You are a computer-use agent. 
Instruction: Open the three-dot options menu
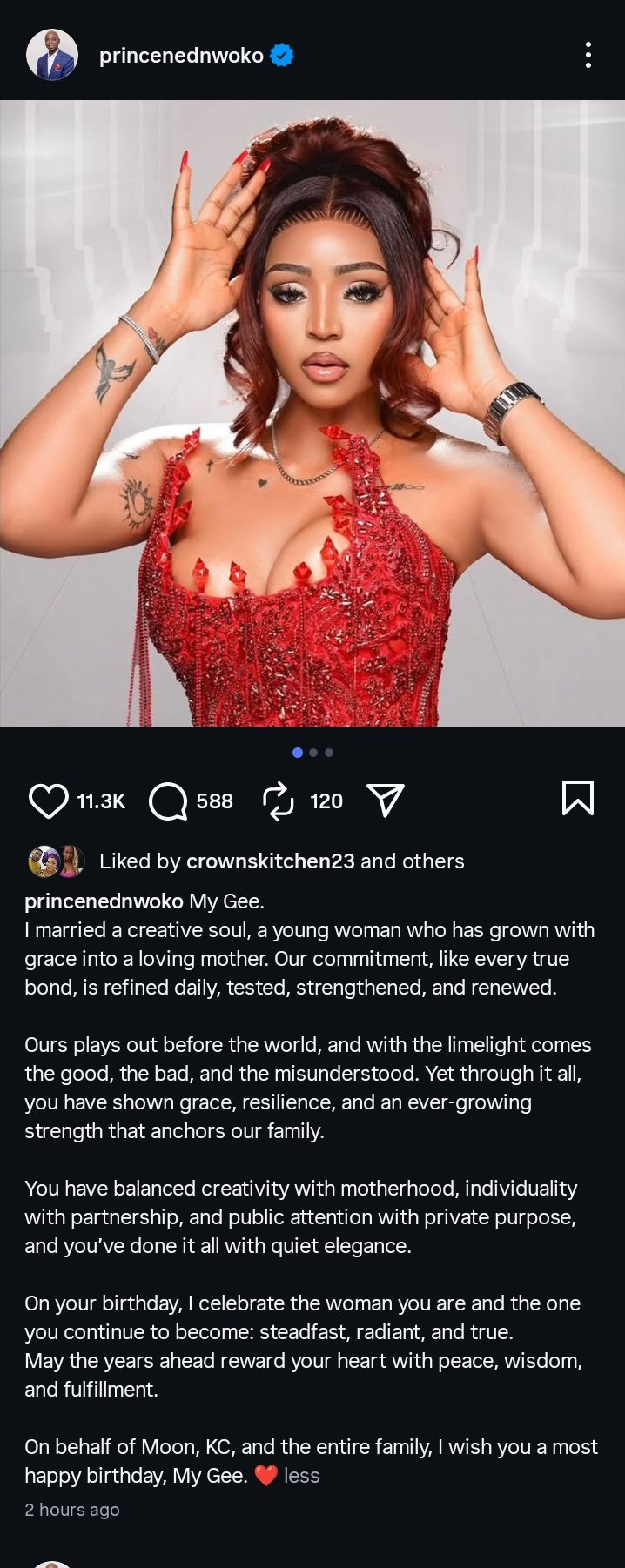[x=588, y=55]
